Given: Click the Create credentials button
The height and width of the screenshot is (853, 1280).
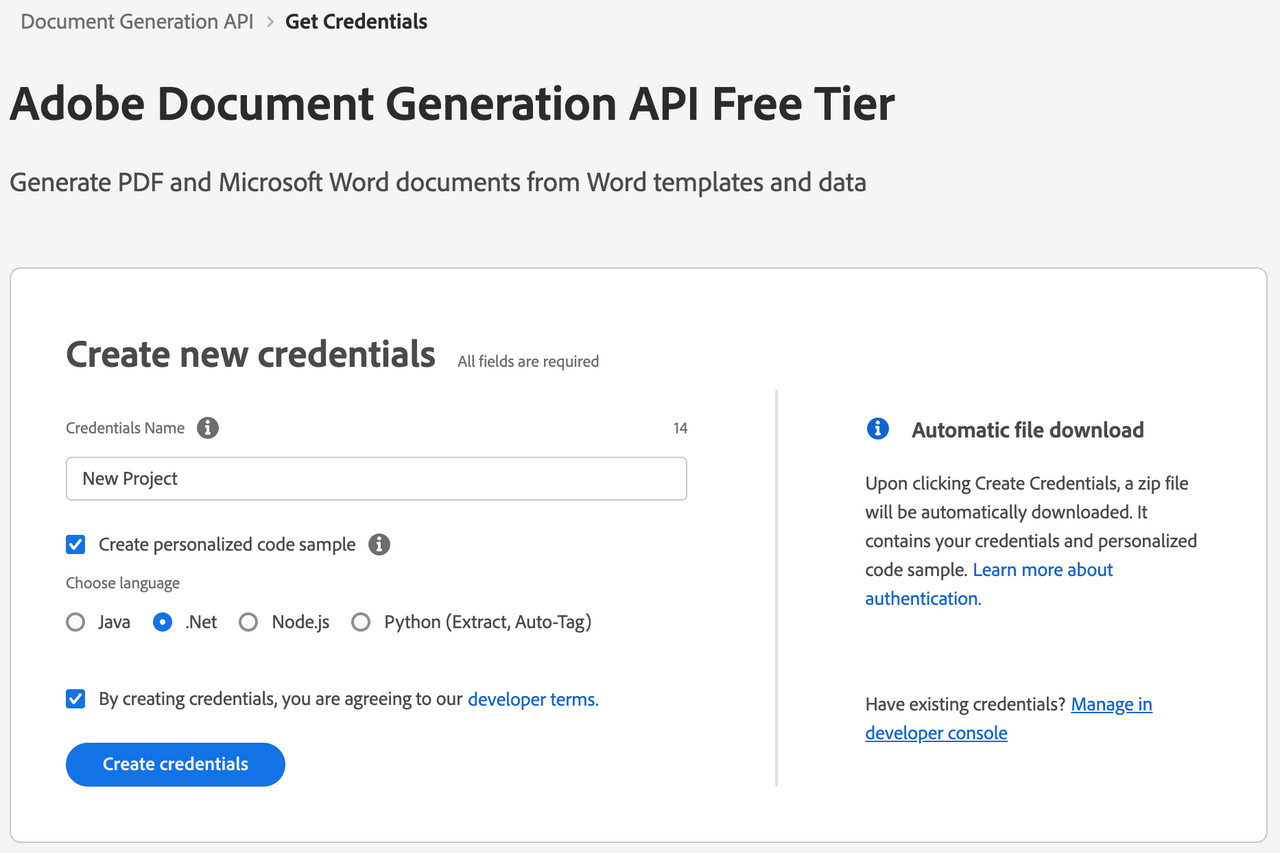Looking at the screenshot, I should click(x=176, y=764).
